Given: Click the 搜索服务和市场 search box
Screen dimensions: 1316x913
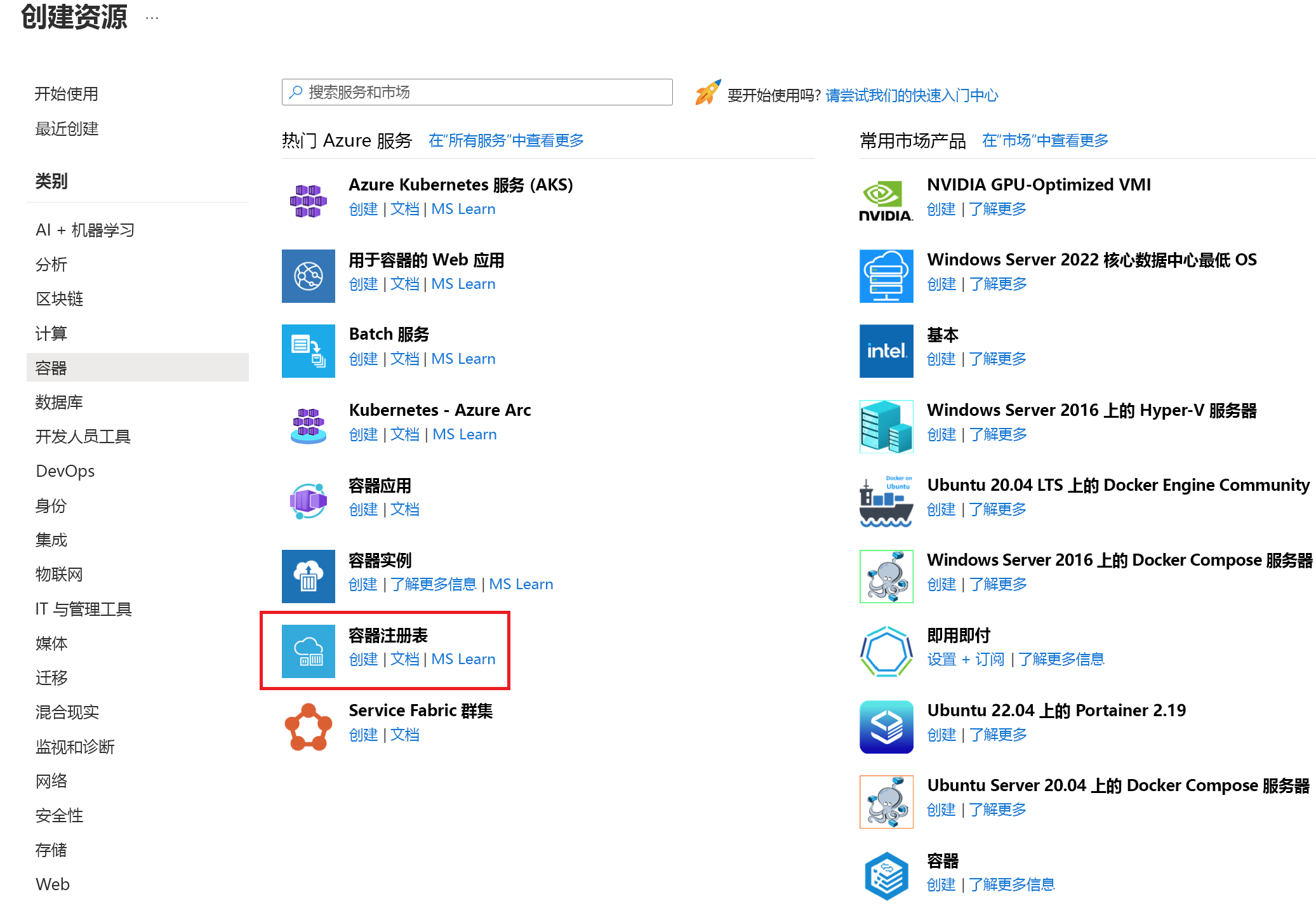Looking at the screenshot, I should 477,92.
